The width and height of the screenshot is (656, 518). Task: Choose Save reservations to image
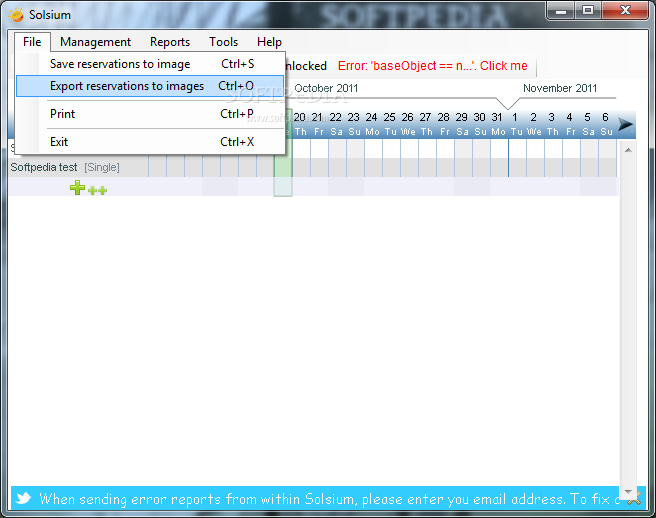click(x=150, y=64)
